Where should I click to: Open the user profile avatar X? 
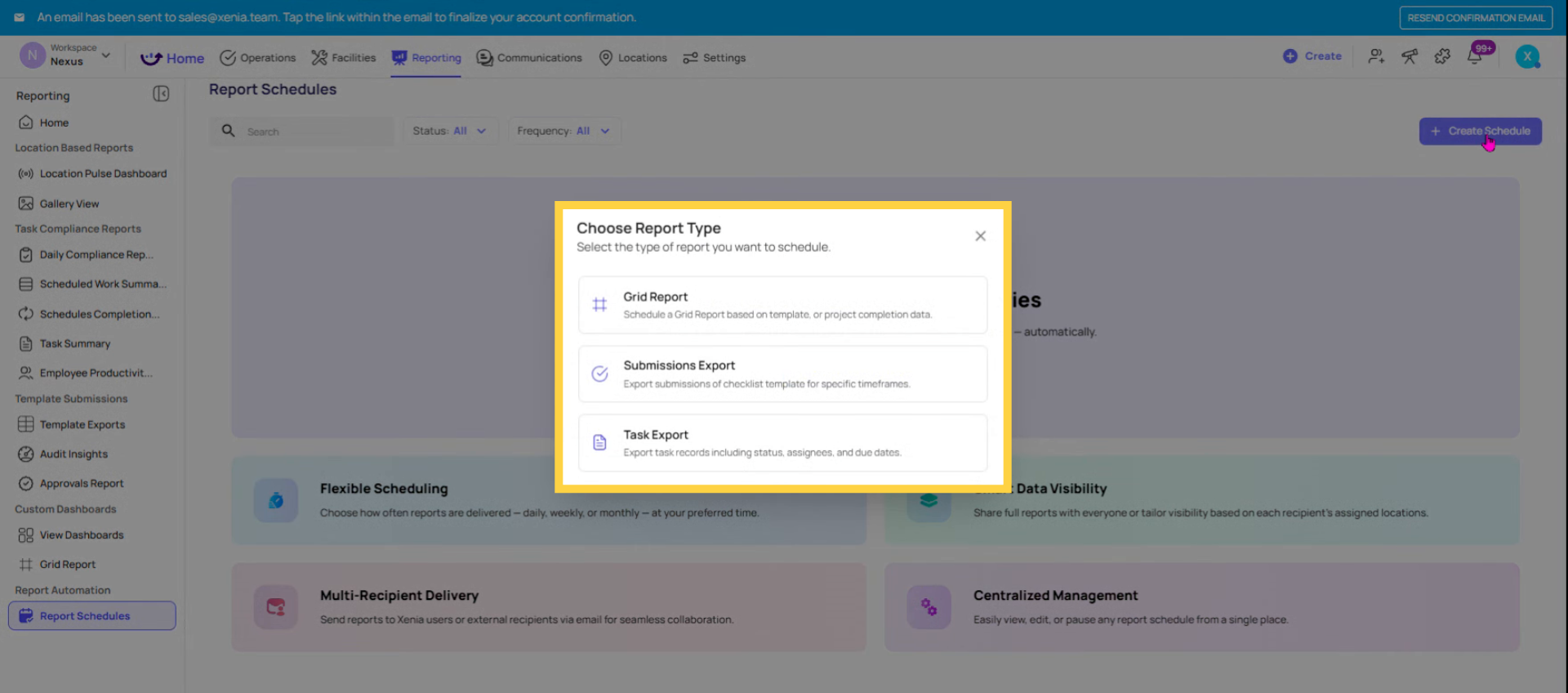point(1527,56)
